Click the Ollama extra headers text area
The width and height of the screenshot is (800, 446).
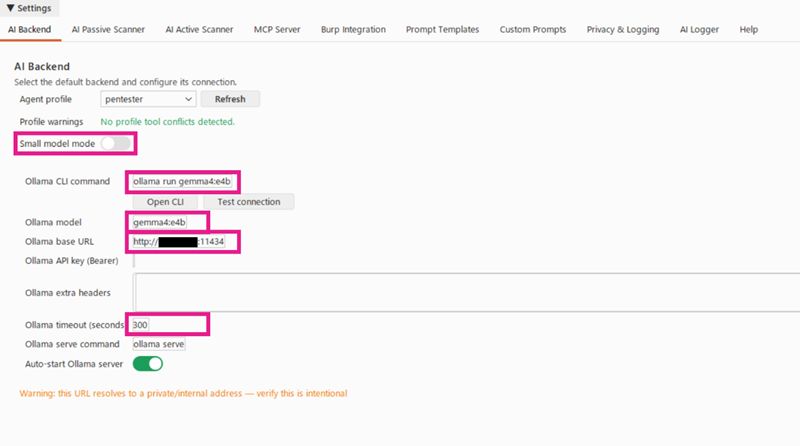point(466,292)
